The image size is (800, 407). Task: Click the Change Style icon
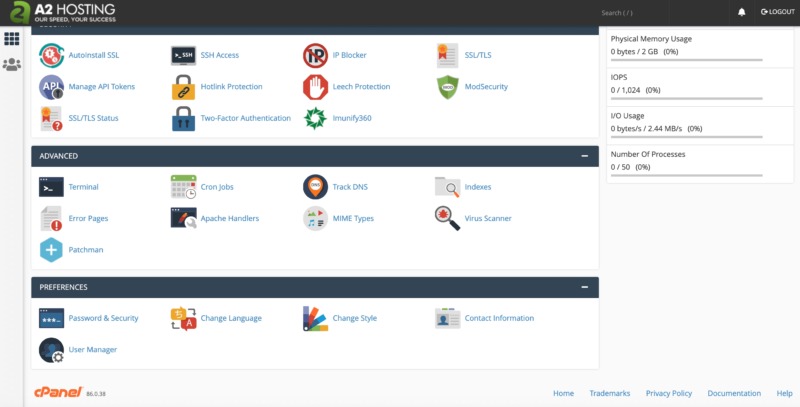click(315, 318)
